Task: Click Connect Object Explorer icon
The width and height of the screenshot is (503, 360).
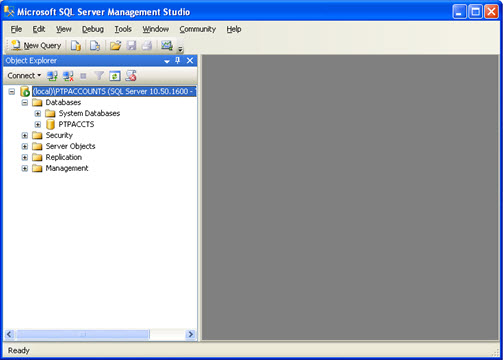Action: tap(52, 76)
